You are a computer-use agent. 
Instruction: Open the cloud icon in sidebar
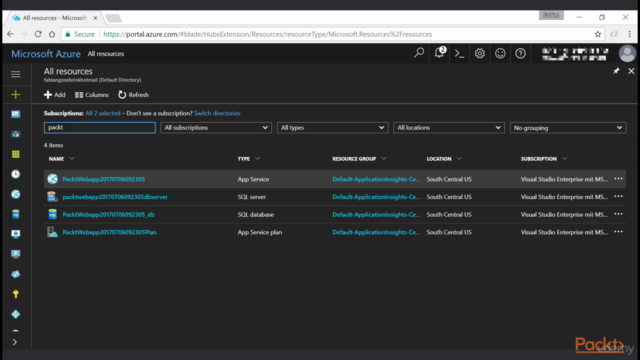click(16, 274)
